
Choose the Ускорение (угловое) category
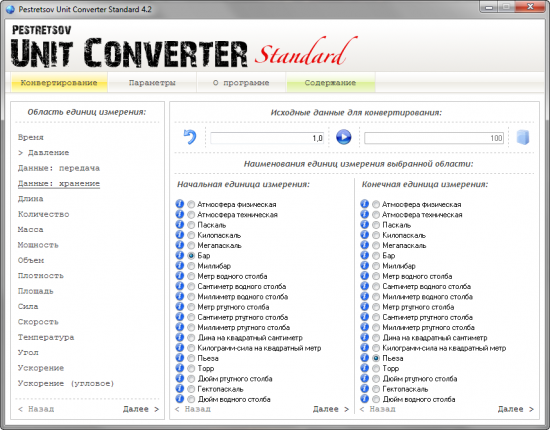[66, 383]
